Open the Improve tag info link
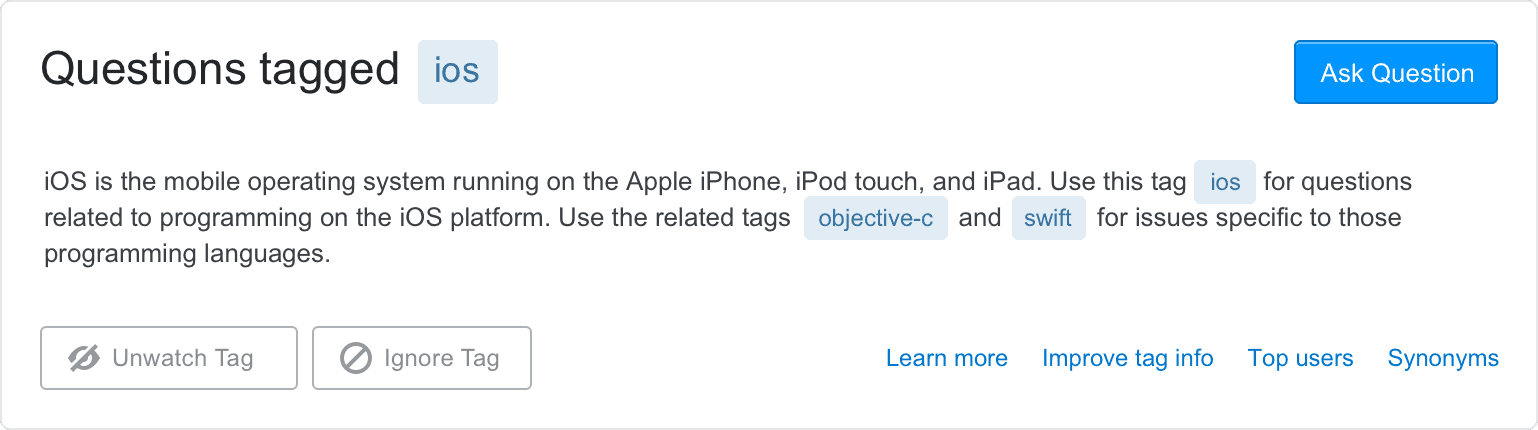Image resolution: width=1538 pixels, height=430 pixels. click(1128, 358)
